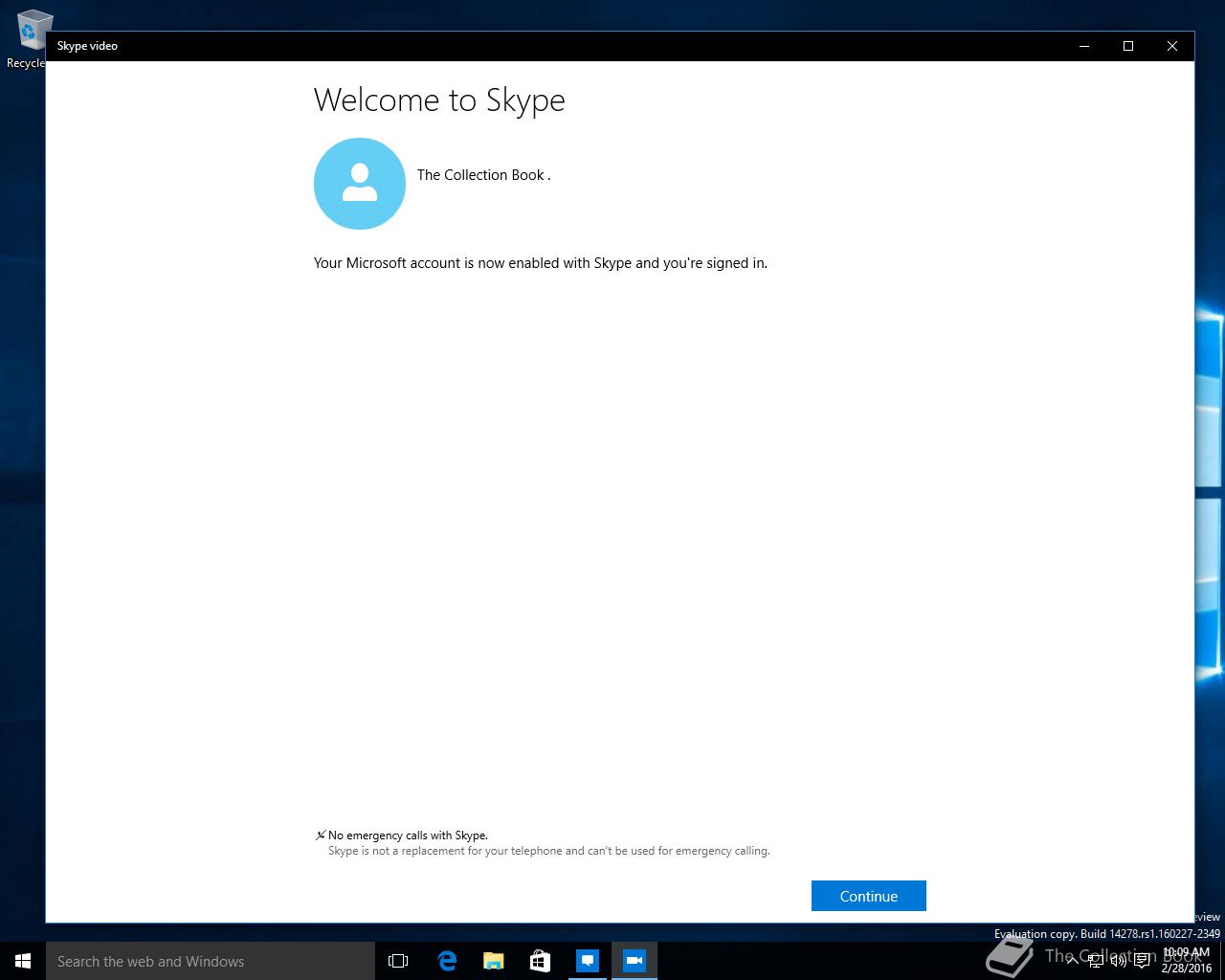Open the Windows Start menu
Screen dimensions: 1225x980
point(23,961)
